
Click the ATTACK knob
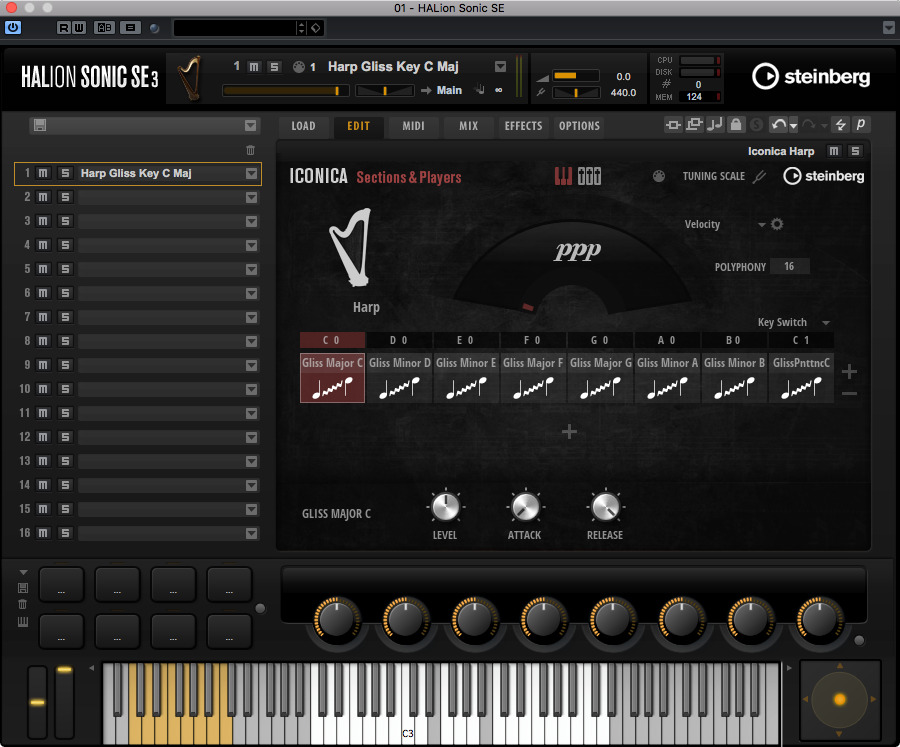525,507
